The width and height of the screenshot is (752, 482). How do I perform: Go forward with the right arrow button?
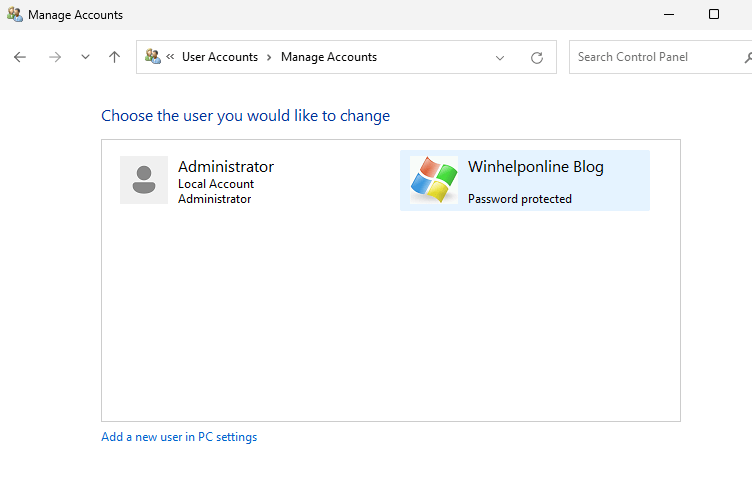55,57
